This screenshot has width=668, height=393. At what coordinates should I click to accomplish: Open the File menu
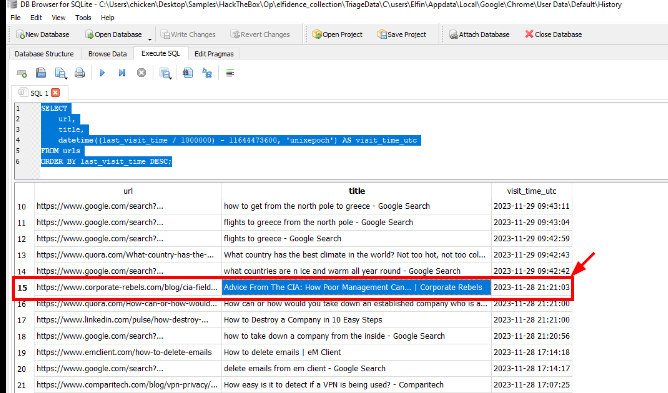click(15, 17)
